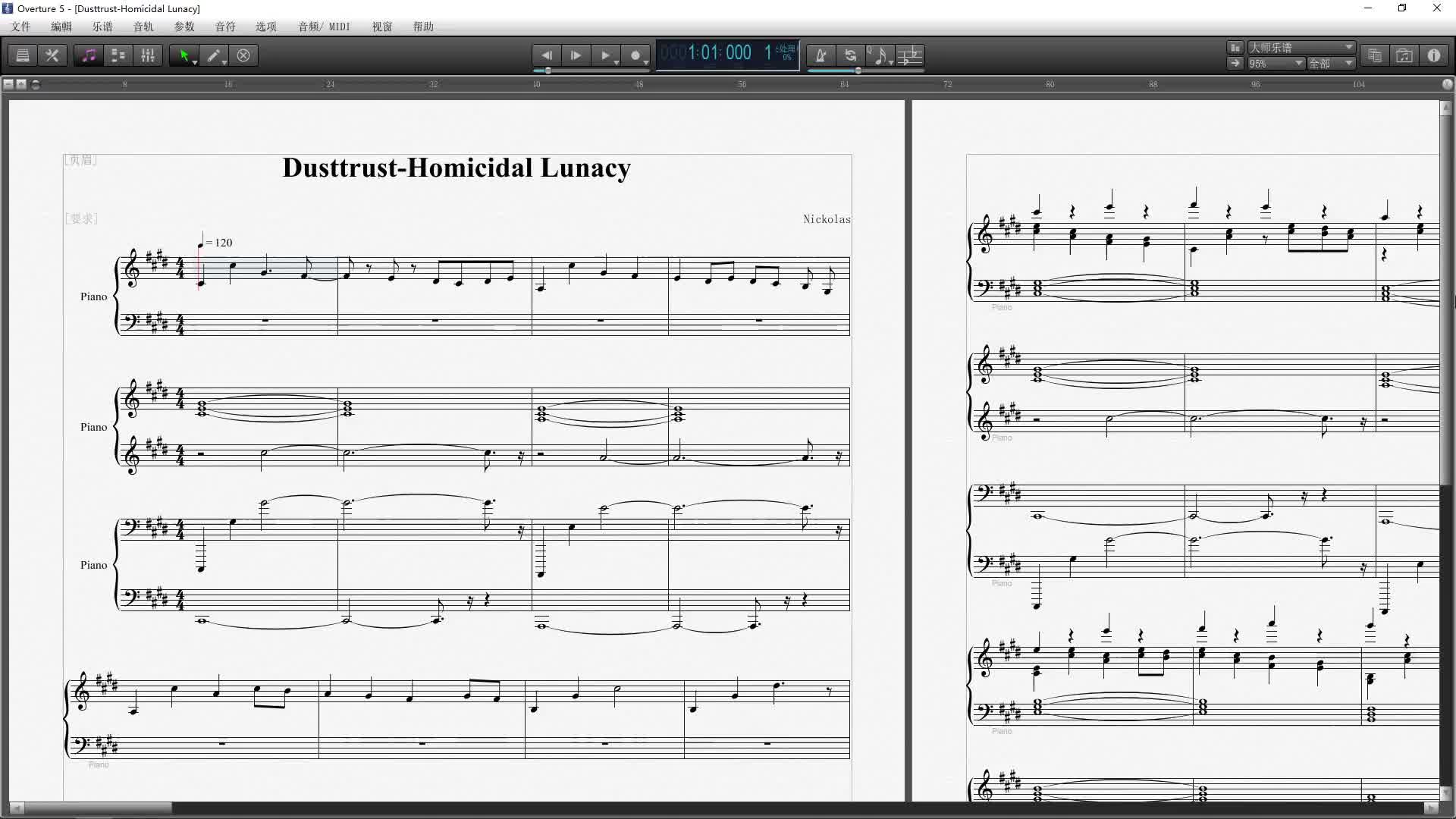1456x819 pixels.
Task: Click the round button at the ruler's right end
Action: point(1447,84)
